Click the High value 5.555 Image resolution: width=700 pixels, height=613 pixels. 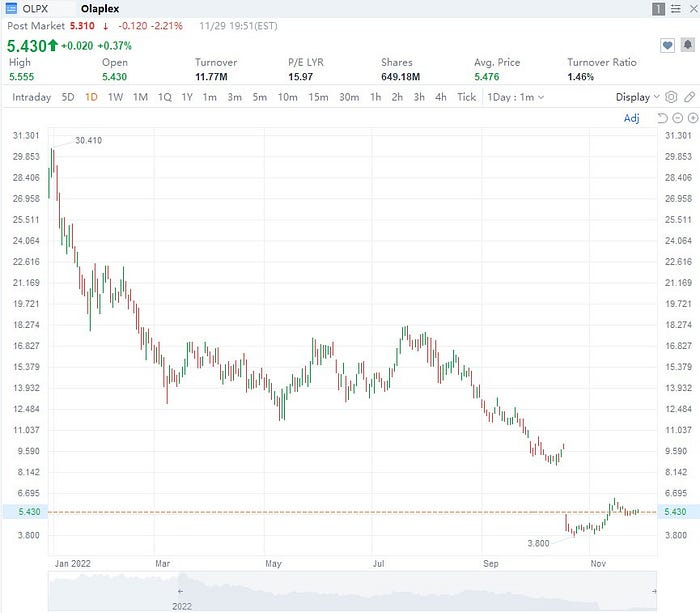21,77
